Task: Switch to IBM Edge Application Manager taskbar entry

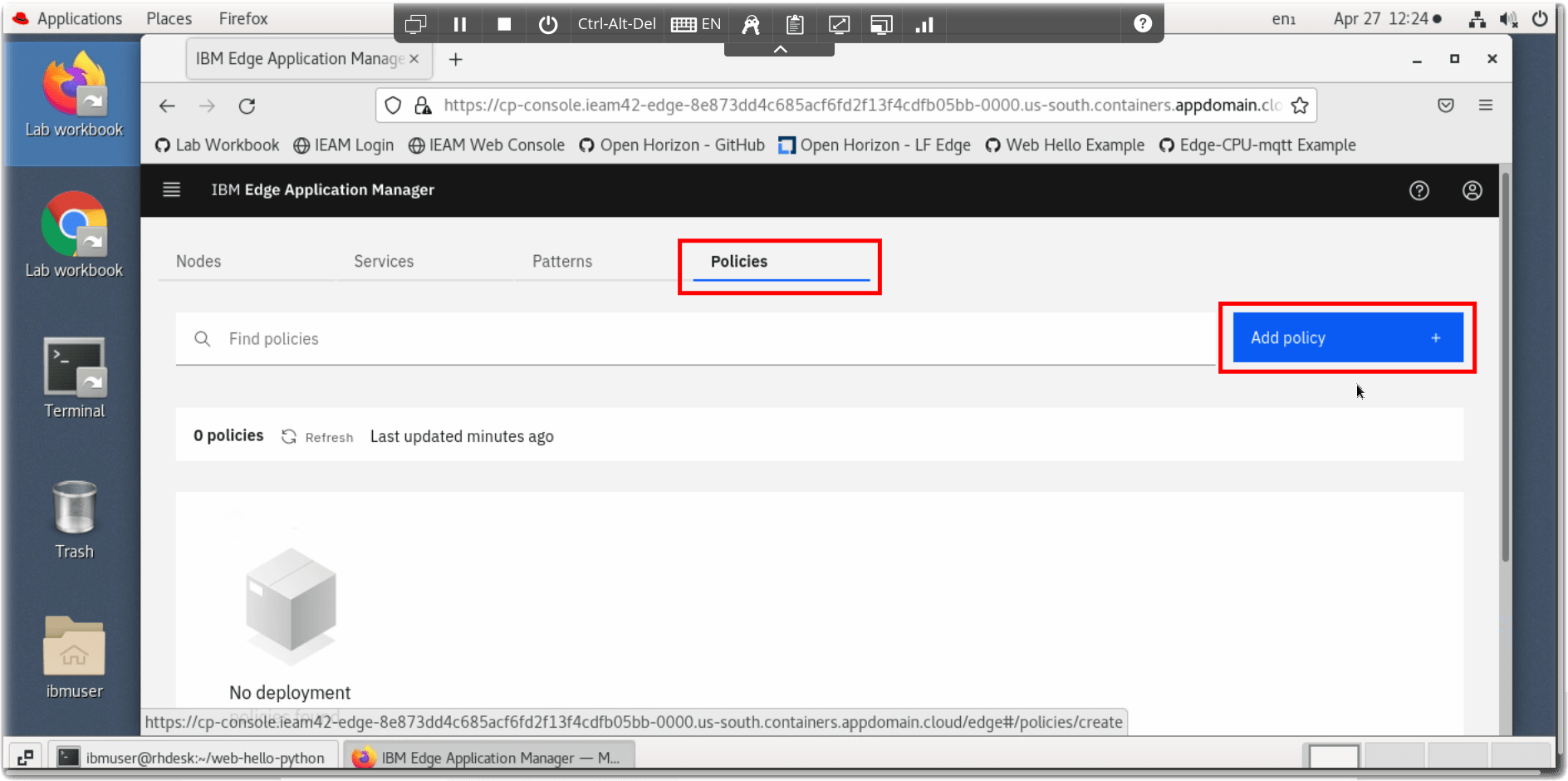Action: coord(490,758)
